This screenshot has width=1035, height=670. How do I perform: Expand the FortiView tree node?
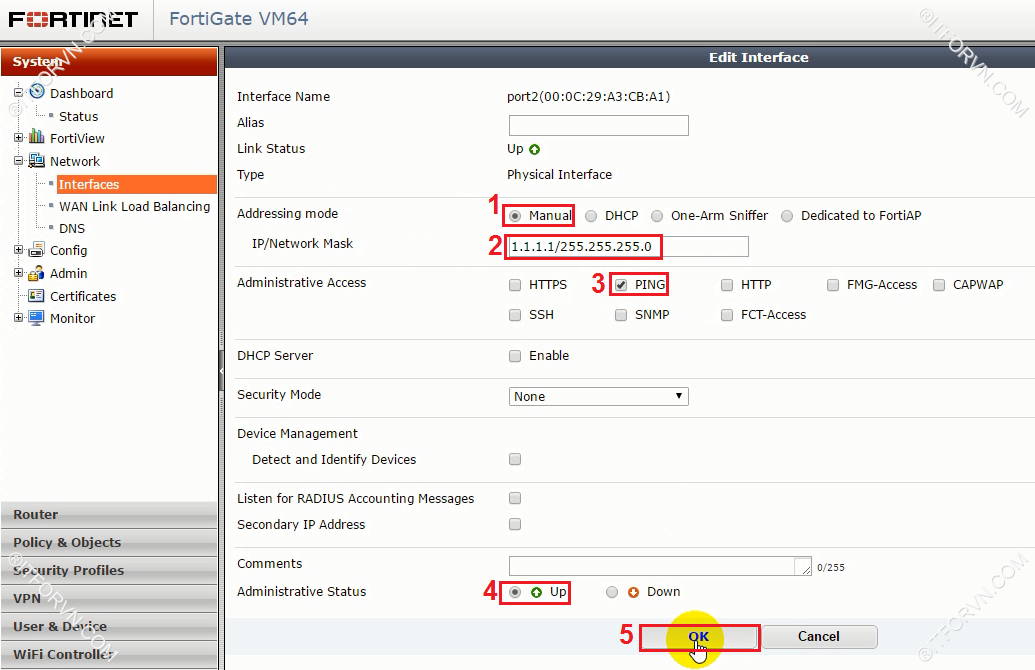click(18, 138)
